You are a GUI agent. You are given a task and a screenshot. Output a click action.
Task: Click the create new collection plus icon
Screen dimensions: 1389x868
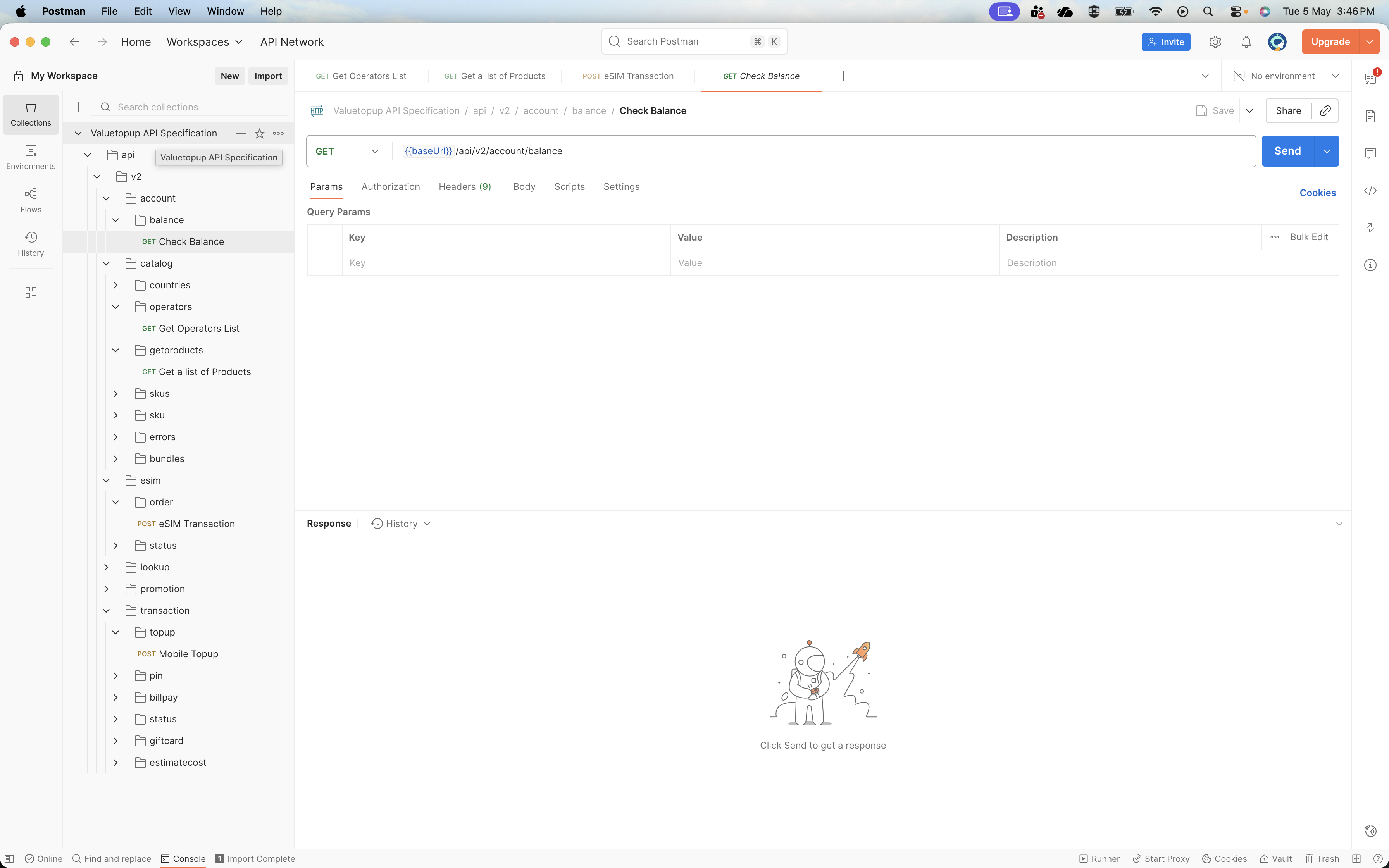point(78,107)
